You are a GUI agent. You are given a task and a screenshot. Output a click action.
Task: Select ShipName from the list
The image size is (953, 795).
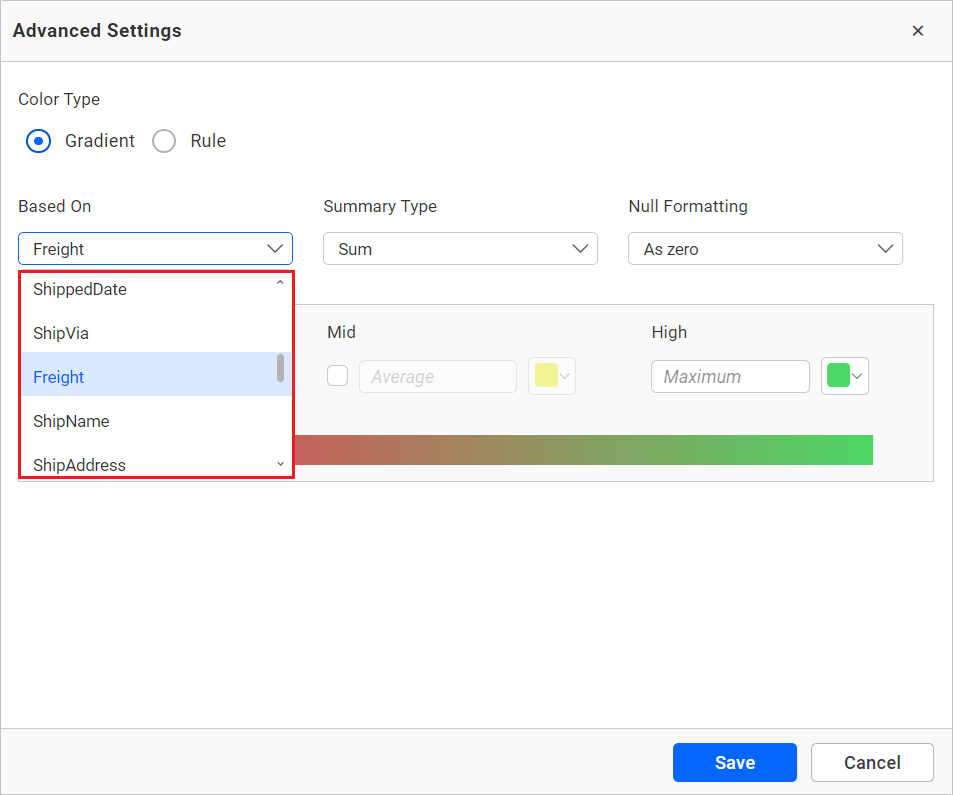[x=71, y=421]
